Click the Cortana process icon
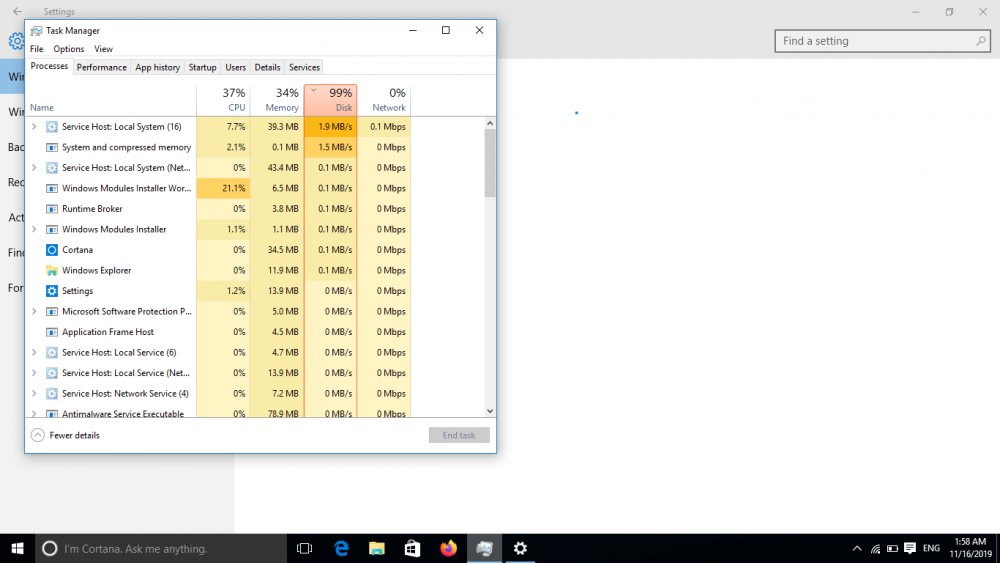 point(52,250)
